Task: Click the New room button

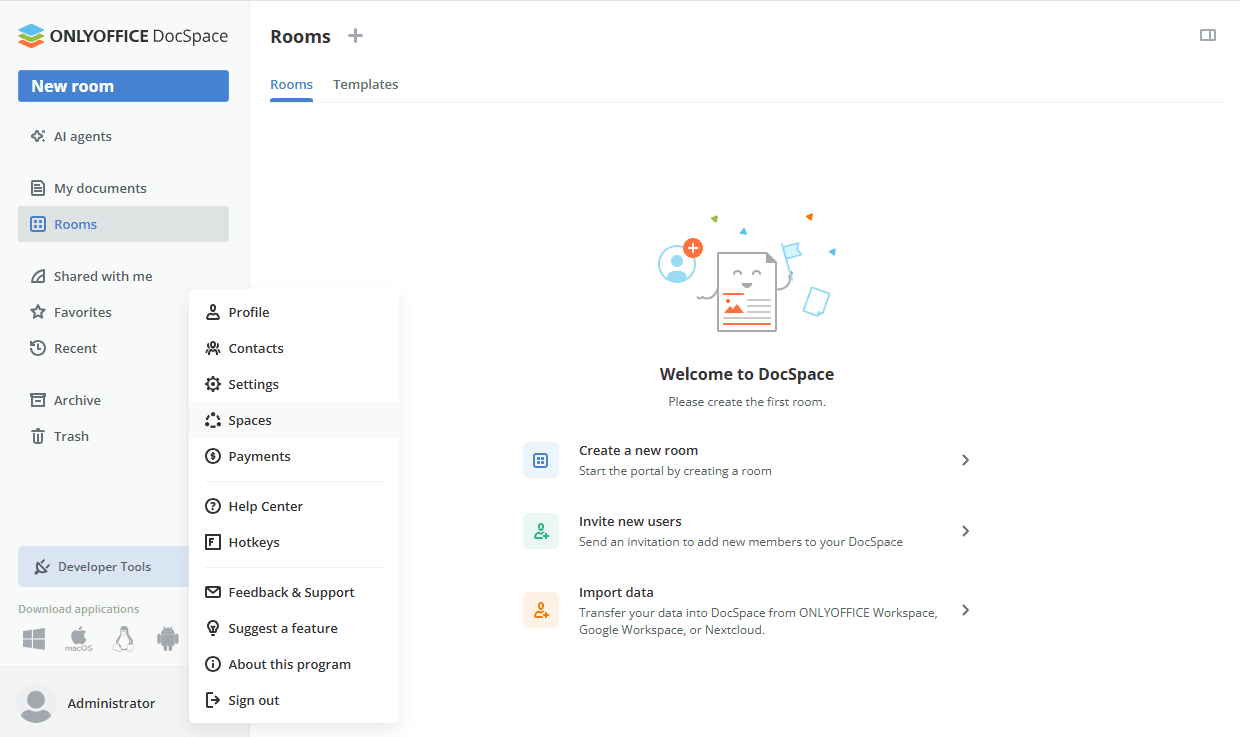Action: point(123,86)
